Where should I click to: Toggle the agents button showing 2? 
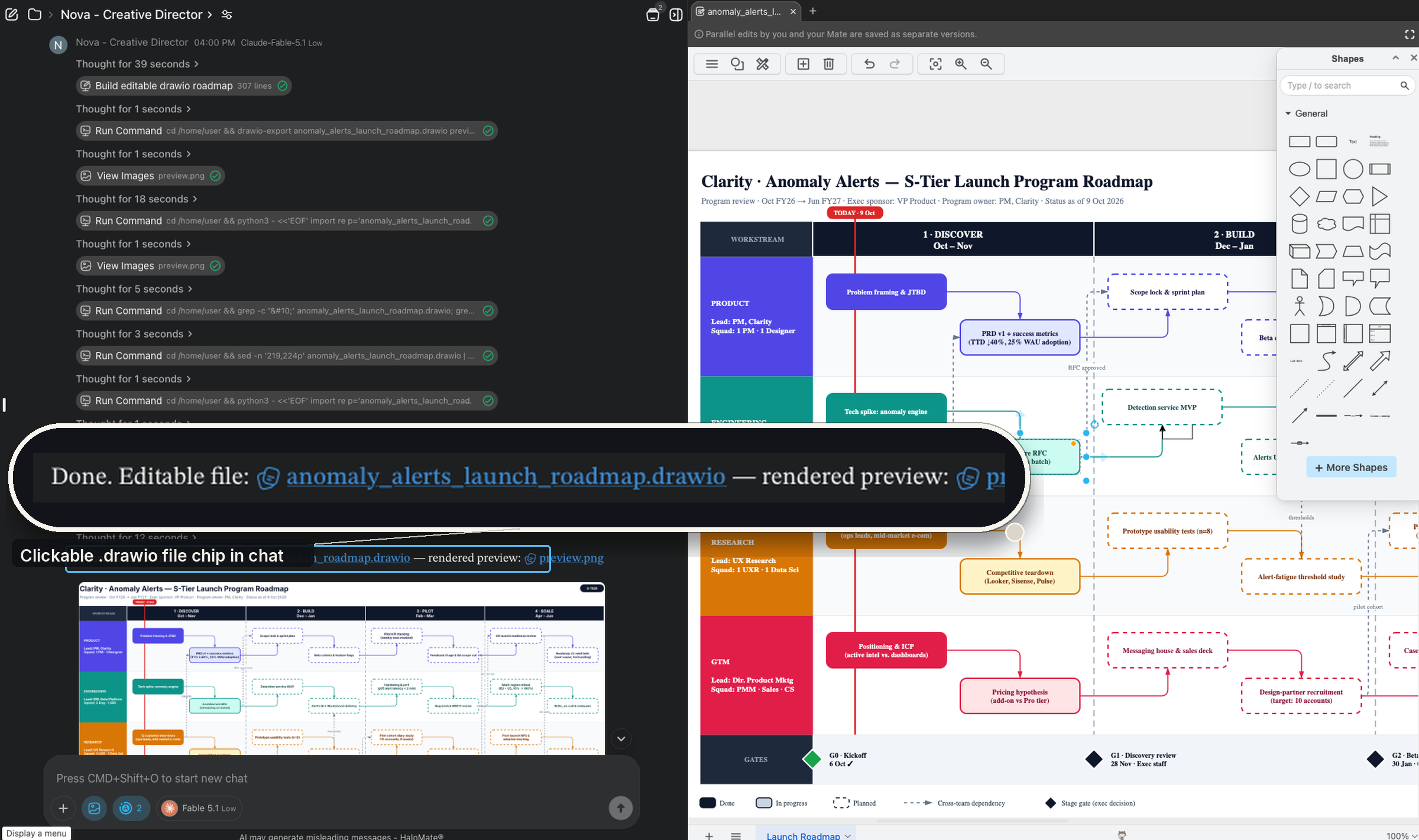[131, 808]
